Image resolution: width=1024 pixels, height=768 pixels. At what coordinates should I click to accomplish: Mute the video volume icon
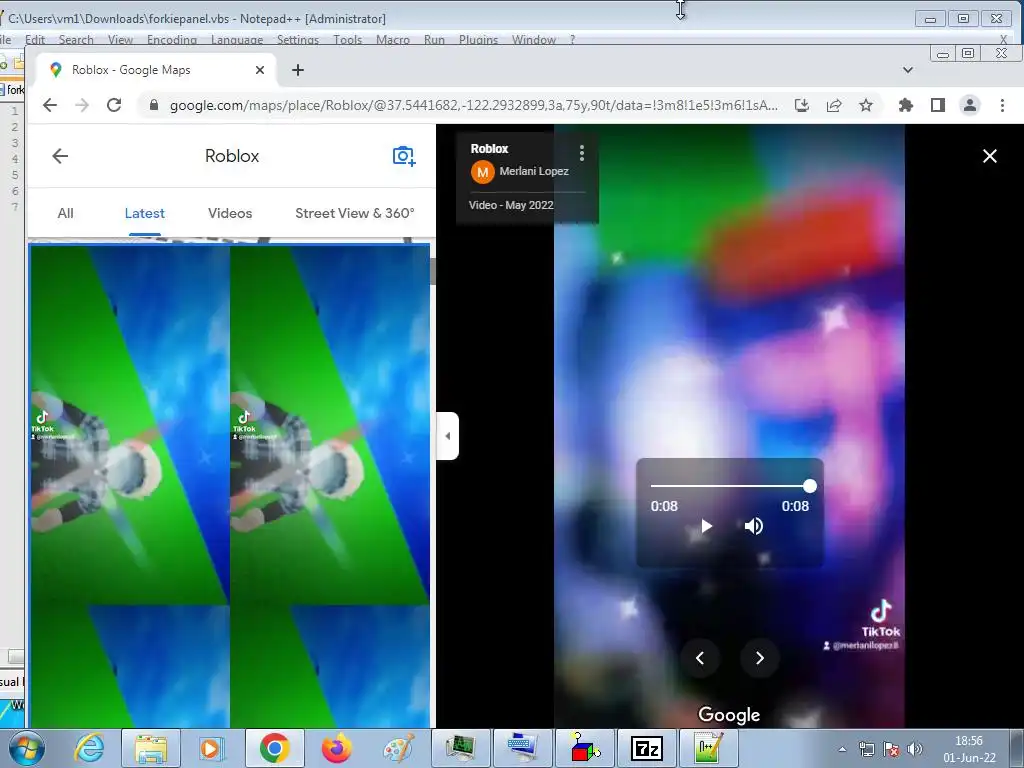[754, 526]
